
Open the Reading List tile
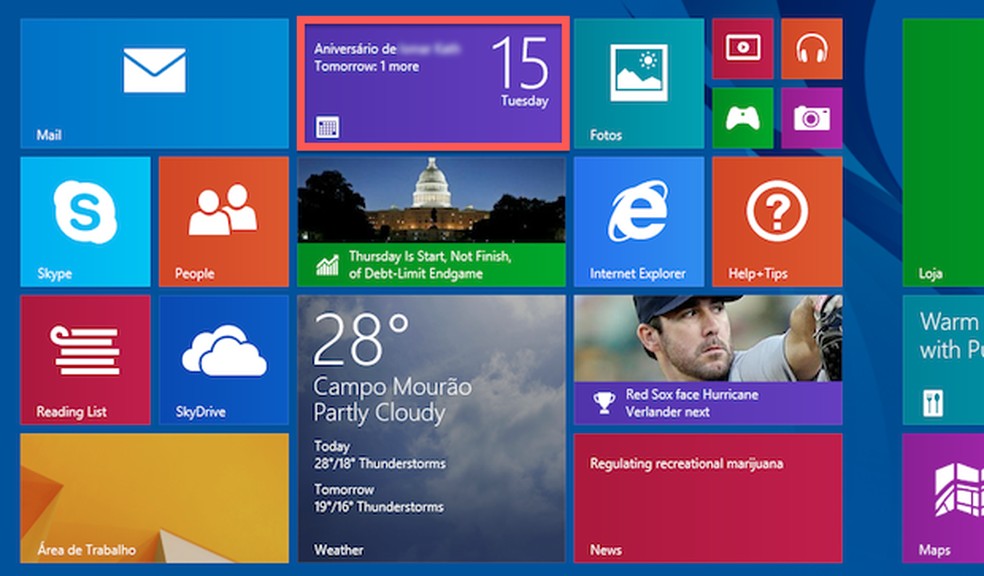tap(85, 360)
